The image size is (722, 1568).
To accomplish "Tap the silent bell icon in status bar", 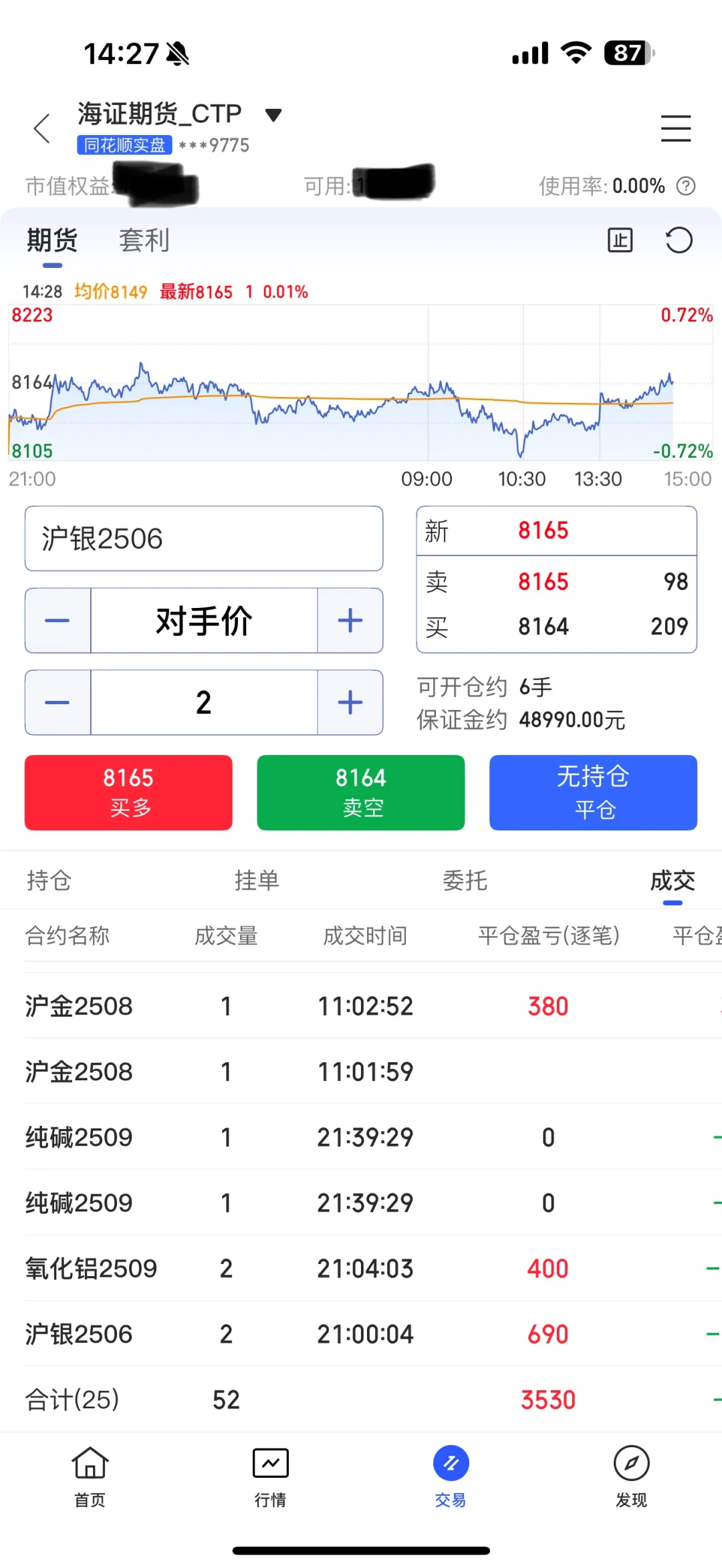I will (178, 53).
